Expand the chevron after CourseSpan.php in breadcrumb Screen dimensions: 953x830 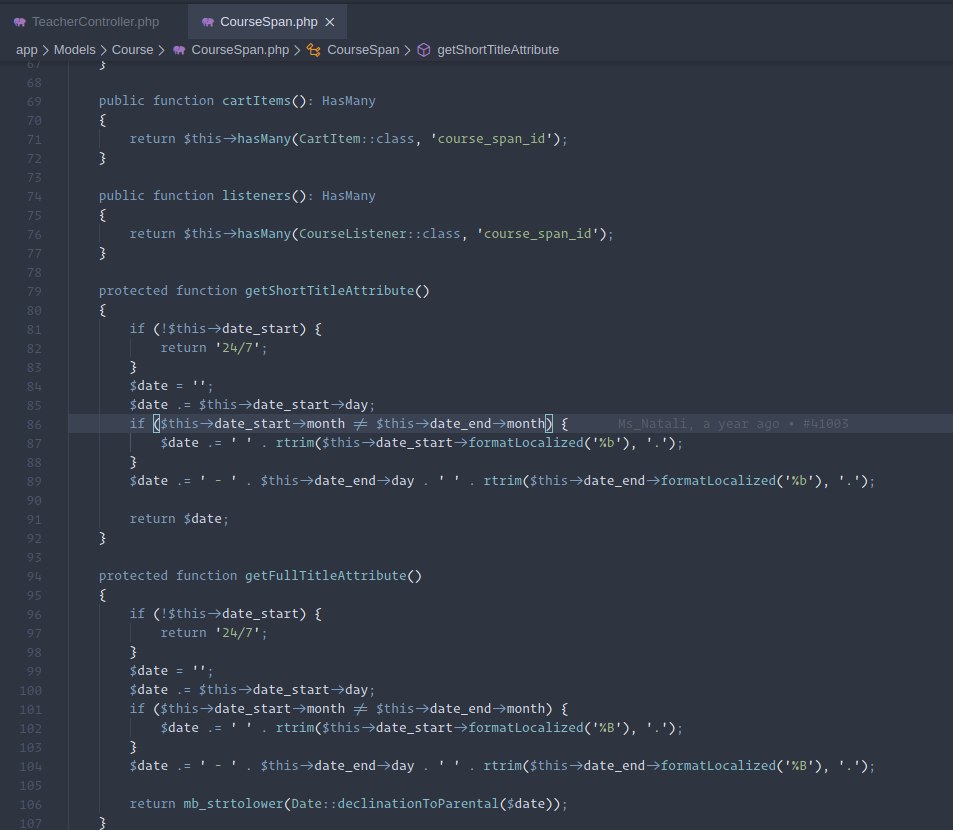pyautogui.click(x=297, y=50)
